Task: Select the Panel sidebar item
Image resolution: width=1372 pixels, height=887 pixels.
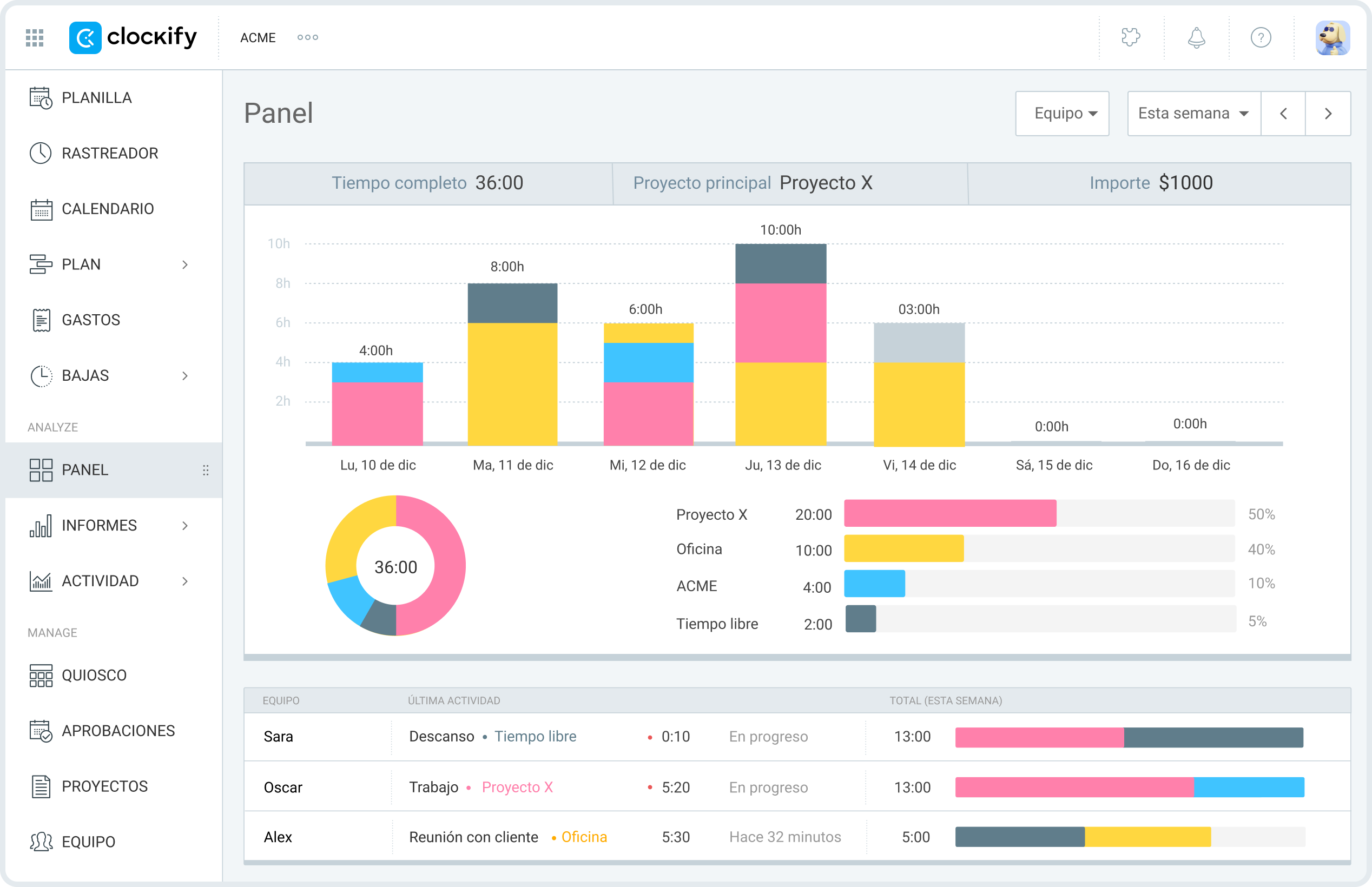Action: coord(85,469)
